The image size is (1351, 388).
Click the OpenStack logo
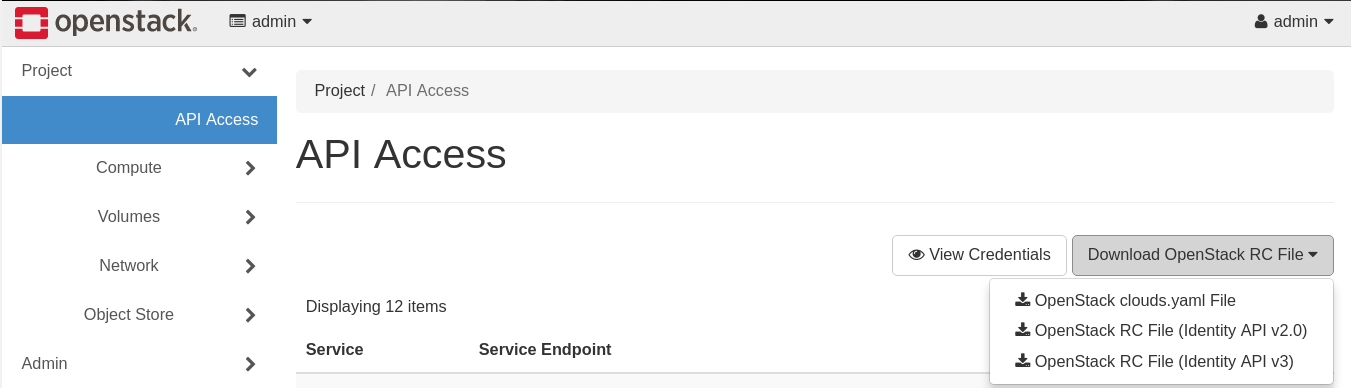coord(105,22)
